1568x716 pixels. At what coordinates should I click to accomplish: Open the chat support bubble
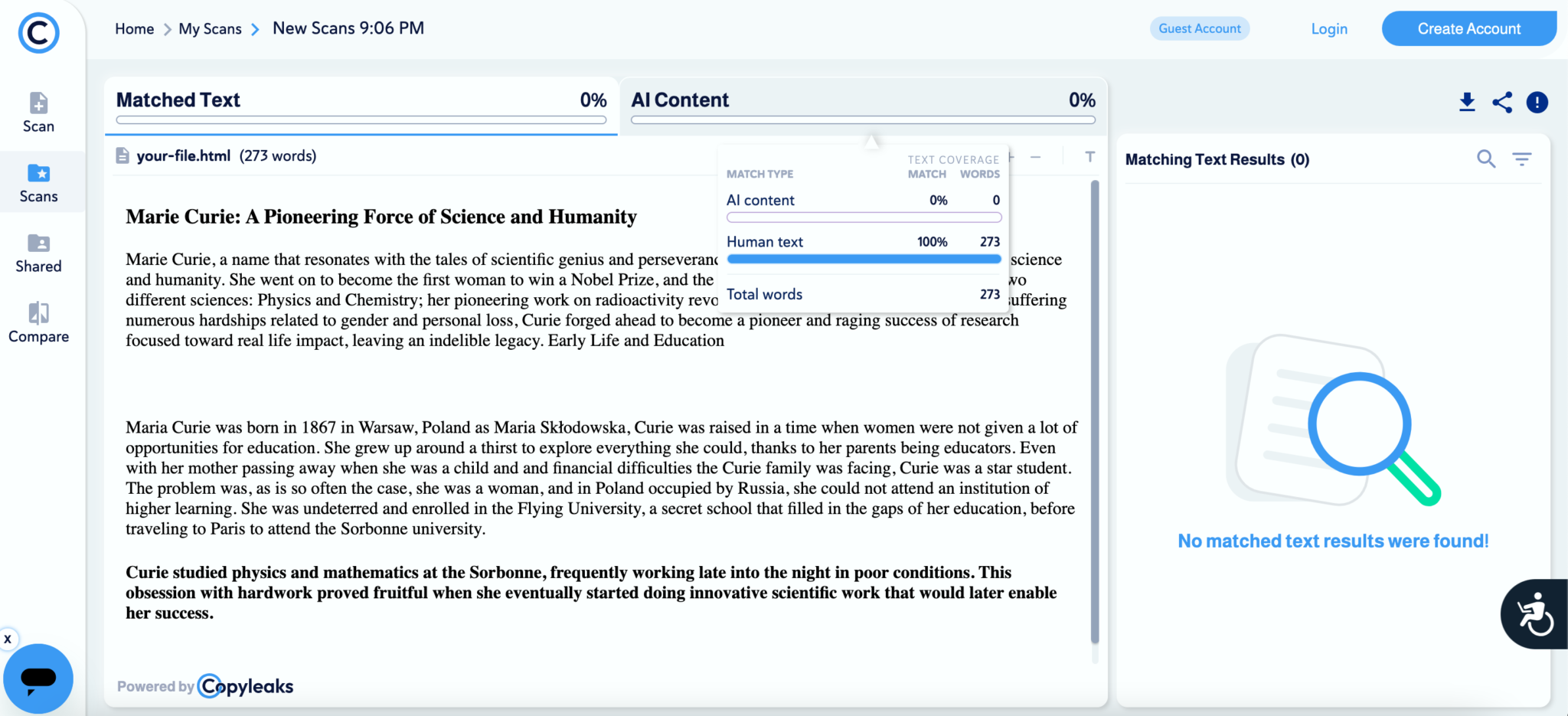coord(38,678)
